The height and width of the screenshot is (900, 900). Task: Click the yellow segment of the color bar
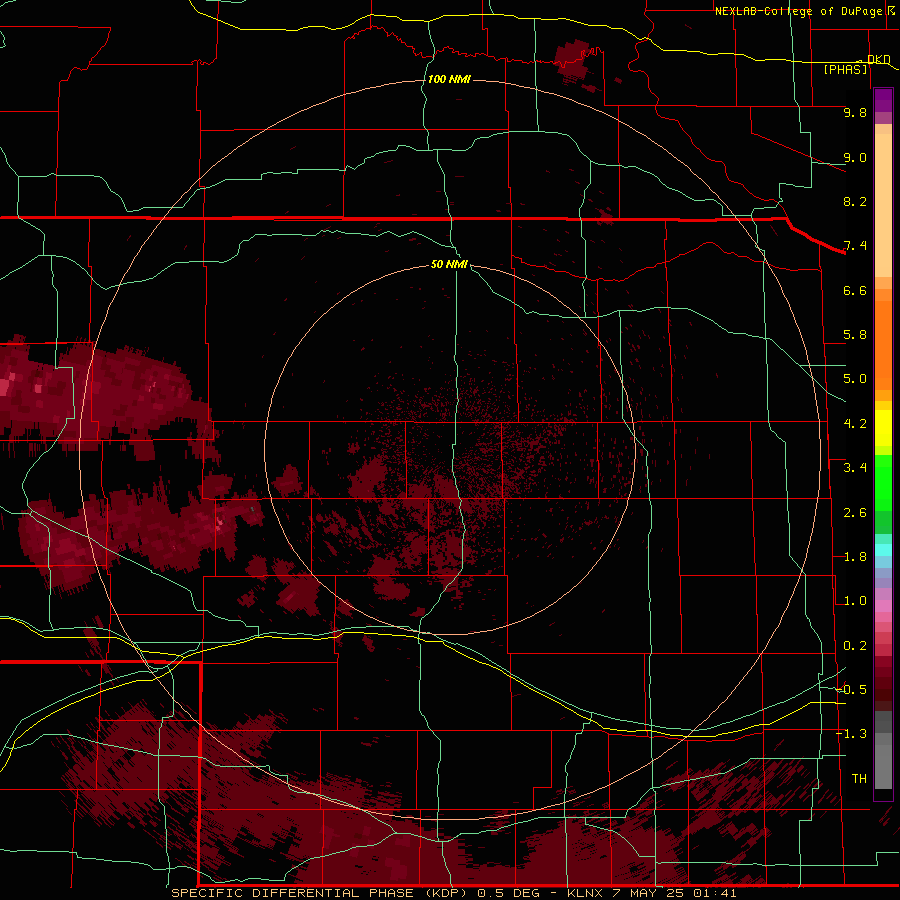(x=883, y=428)
